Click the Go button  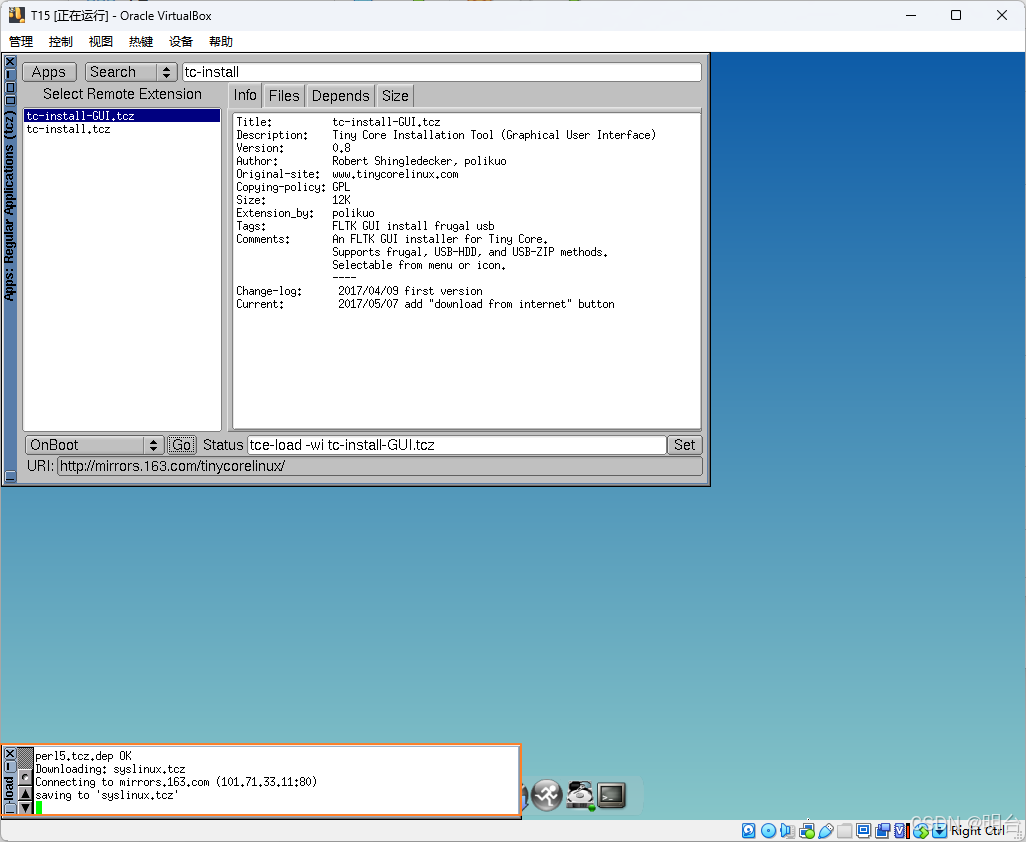coord(181,445)
